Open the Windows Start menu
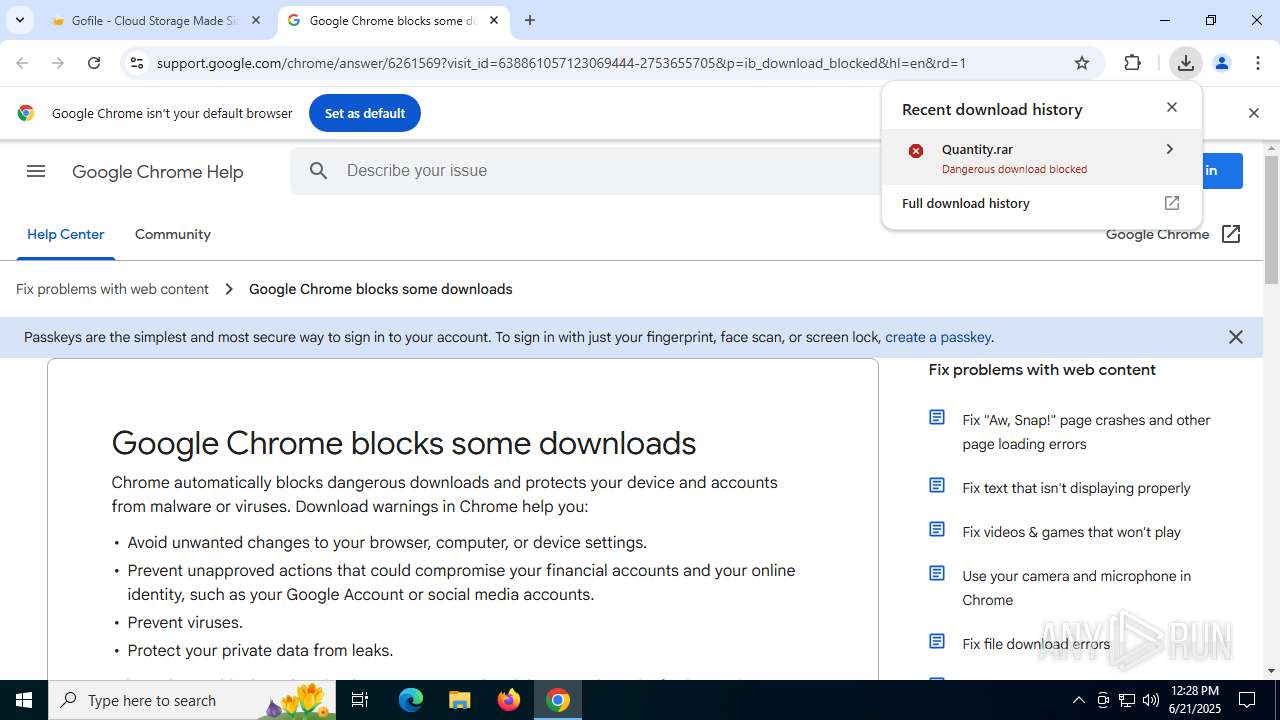The image size is (1280, 720). 24,700
